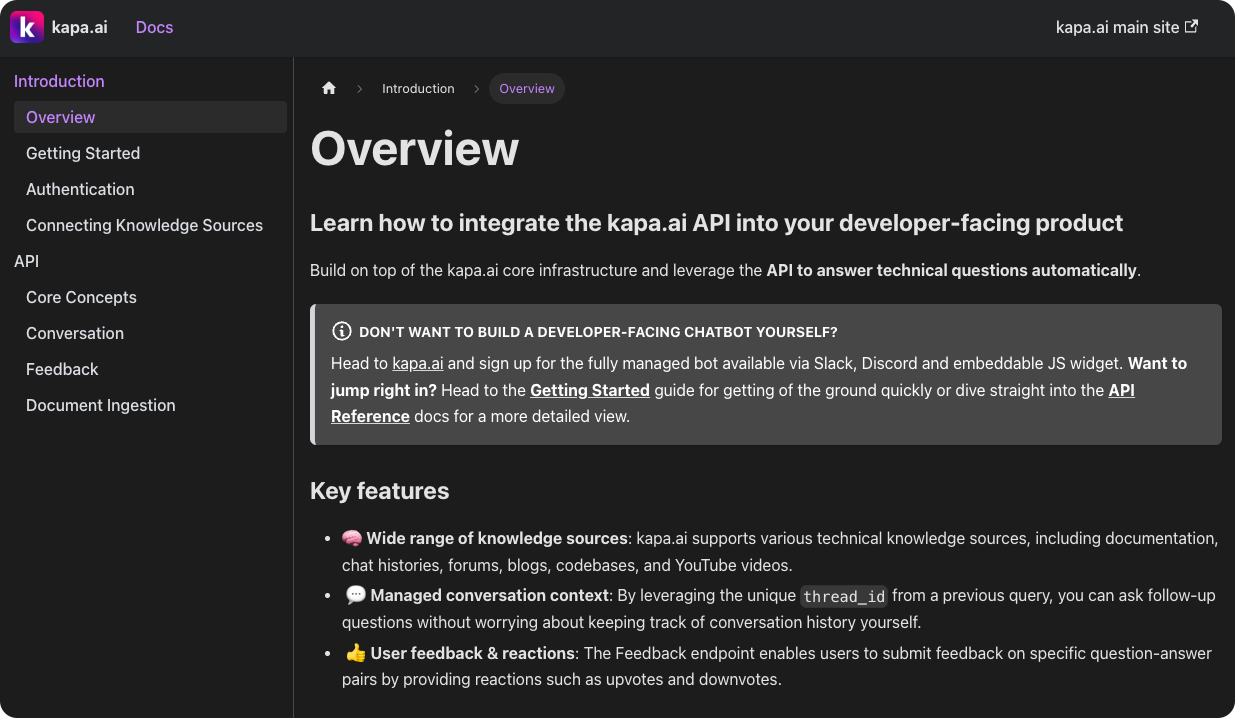The width and height of the screenshot is (1235, 718).
Task: Click the thumbs up emoji
Action: click(356, 653)
